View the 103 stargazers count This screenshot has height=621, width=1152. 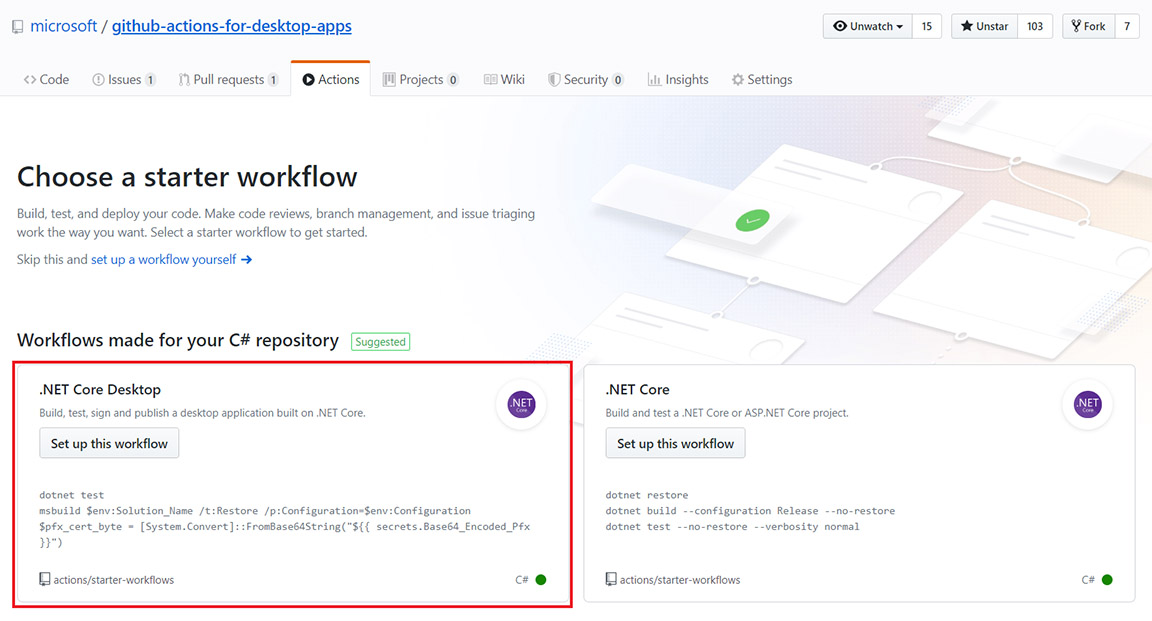point(1035,27)
